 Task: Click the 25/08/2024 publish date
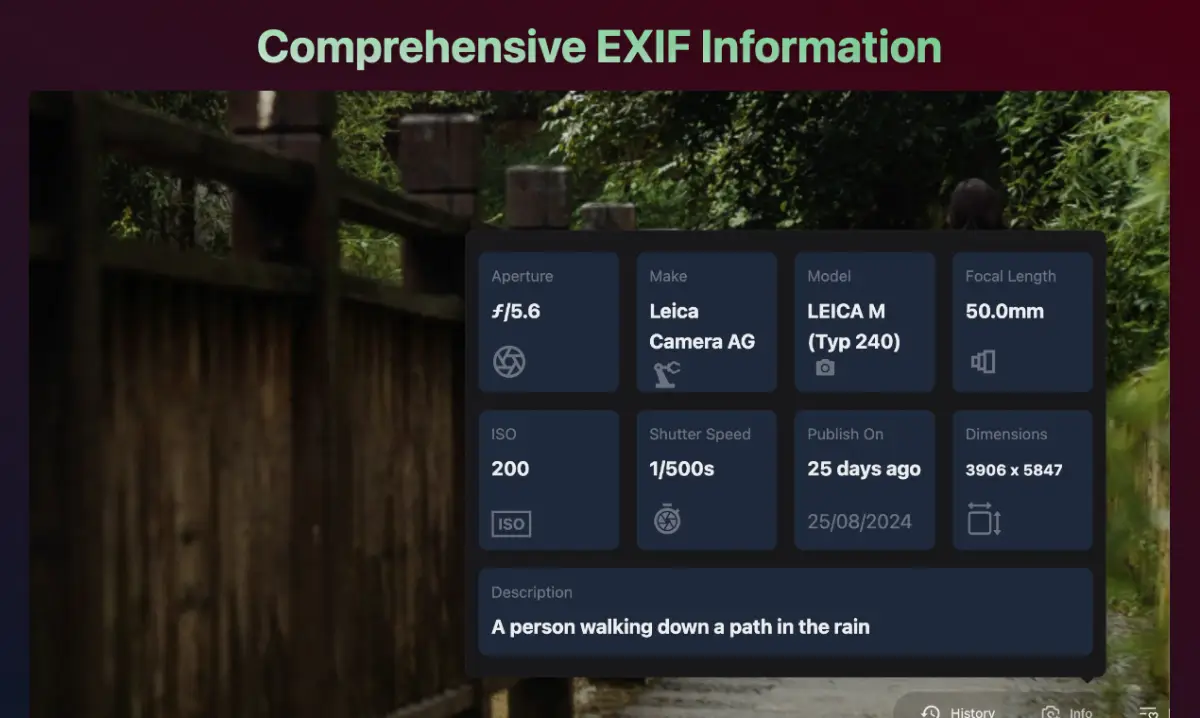[x=859, y=521]
